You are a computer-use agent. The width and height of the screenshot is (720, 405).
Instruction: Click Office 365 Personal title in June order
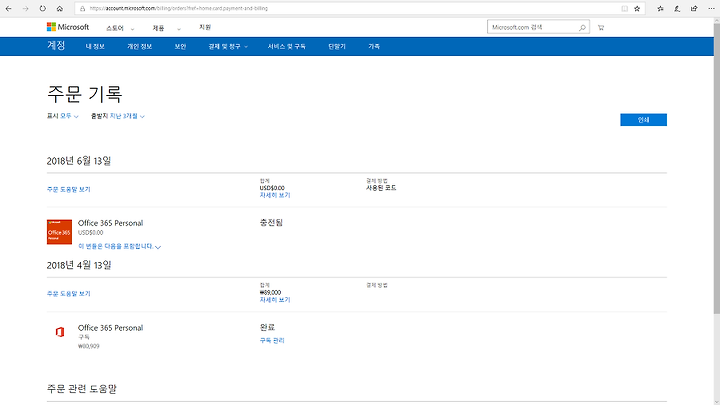110,223
